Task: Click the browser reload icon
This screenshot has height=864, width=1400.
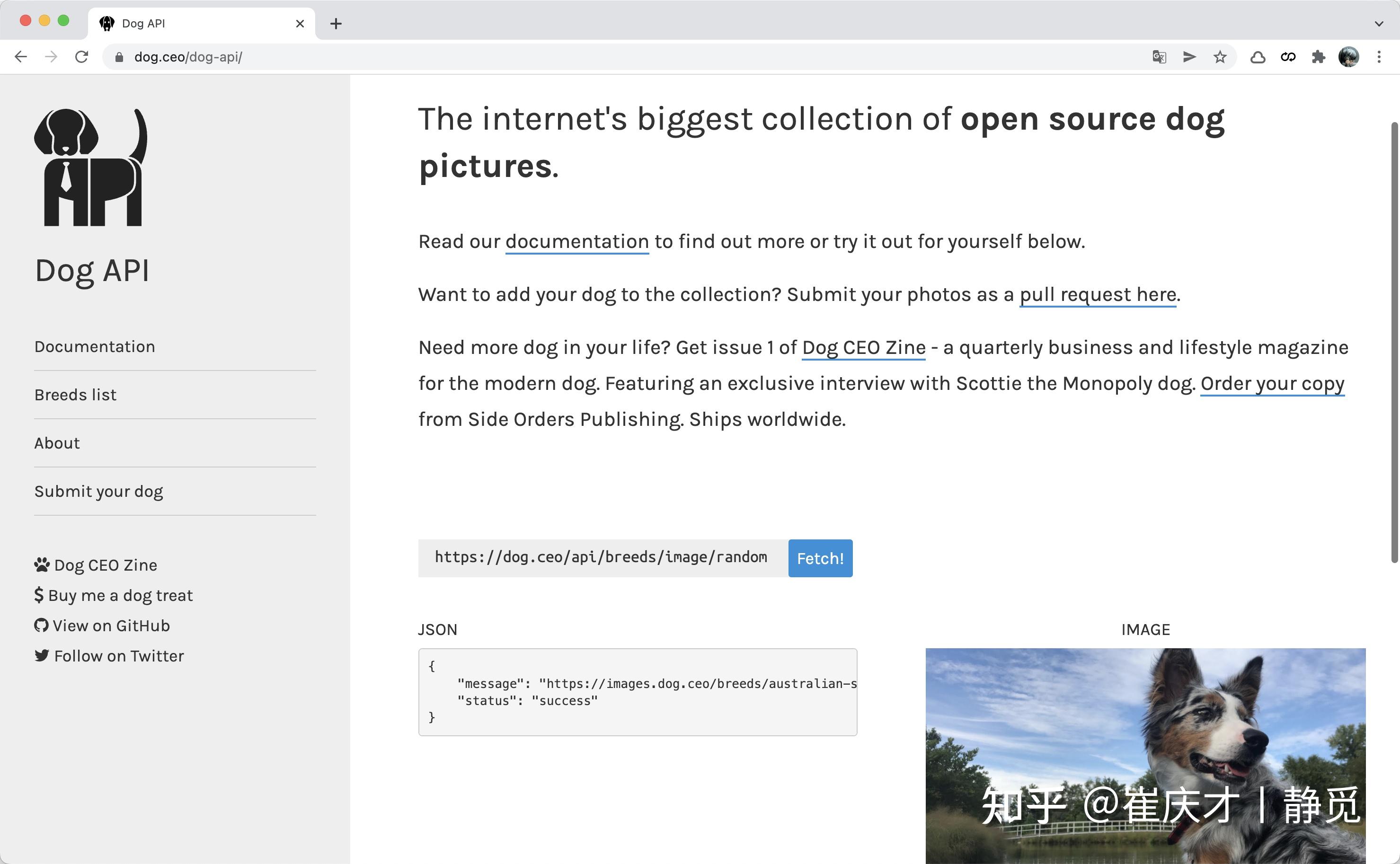Action: 82,57
